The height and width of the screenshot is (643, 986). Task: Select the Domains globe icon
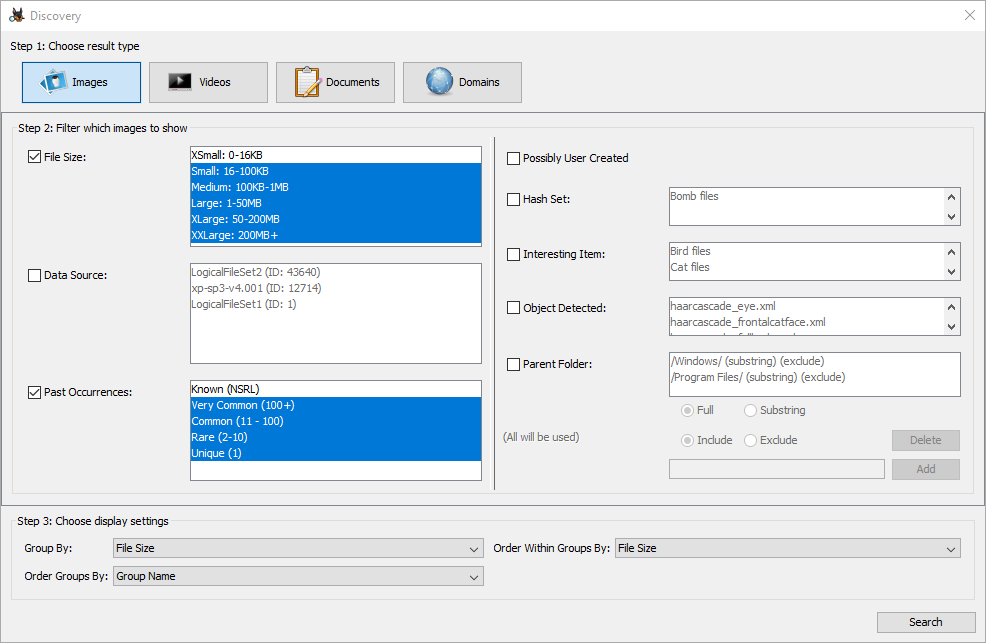point(439,82)
